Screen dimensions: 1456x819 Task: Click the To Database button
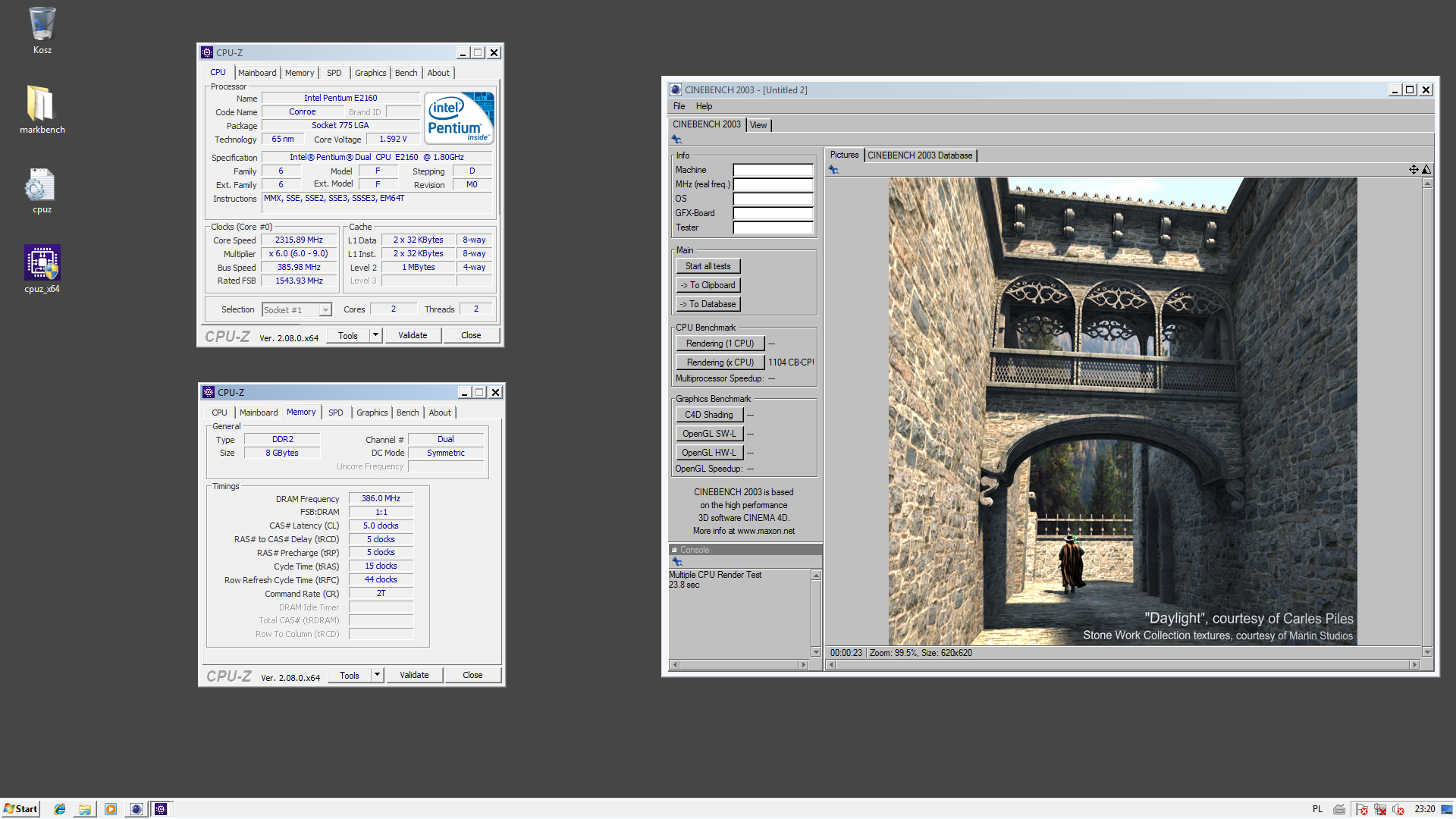(708, 304)
